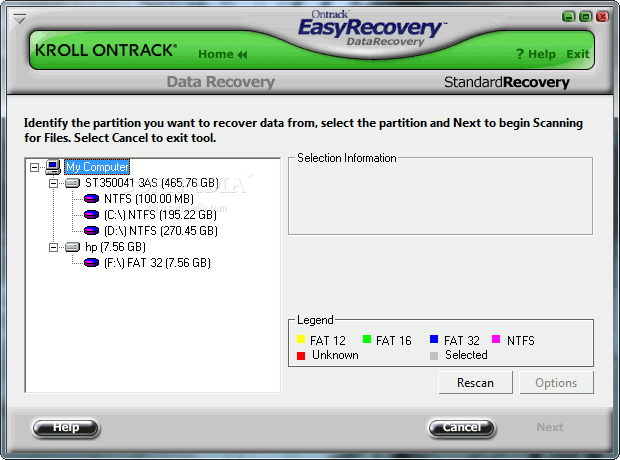
Task: Select ST350041 3AS (465.76 GB) drive
Action: click(152, 183)
